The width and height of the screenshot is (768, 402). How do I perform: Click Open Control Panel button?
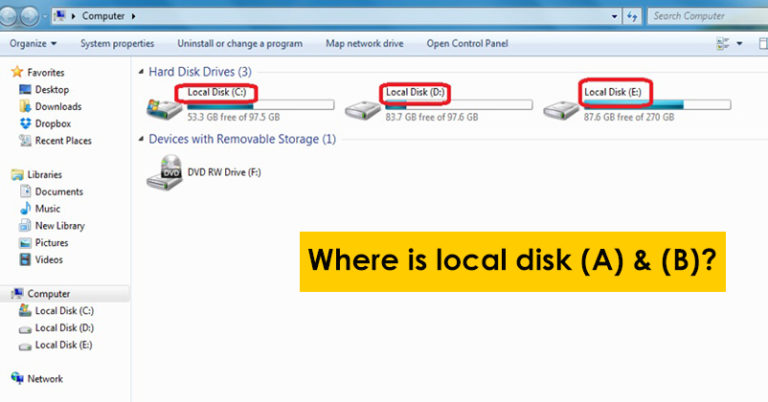pos(467,44)
